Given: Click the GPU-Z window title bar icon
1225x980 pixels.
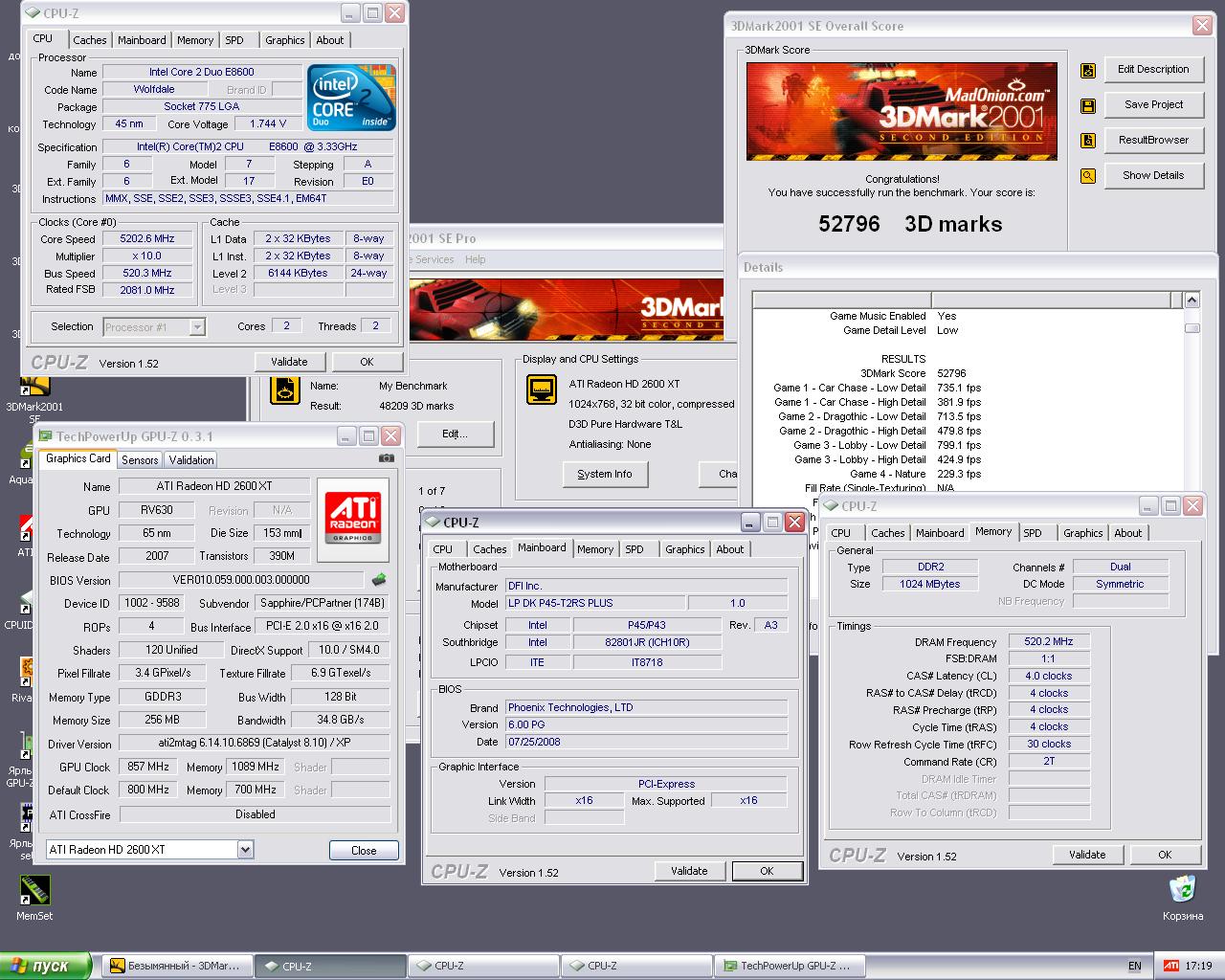Looking at the screenshot, I should pyautogui.click(x=44, y=436).
